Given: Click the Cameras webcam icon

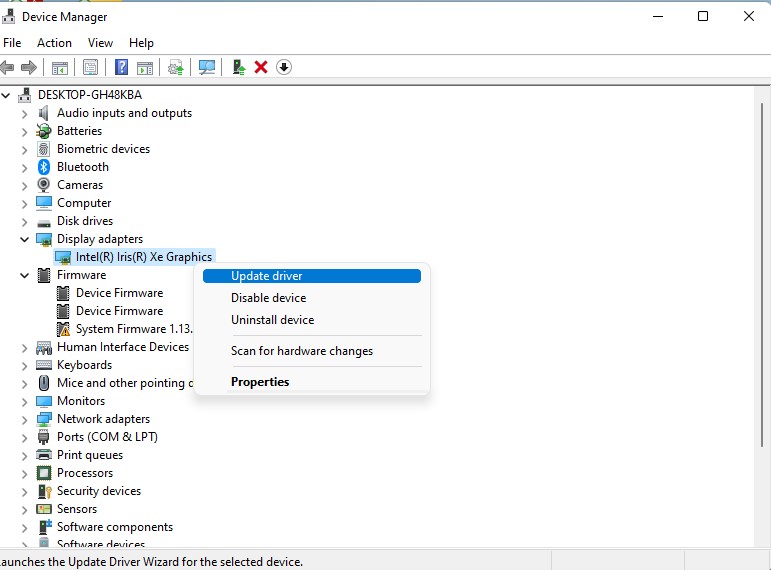Looking at the screenshot, I should 44,185.
